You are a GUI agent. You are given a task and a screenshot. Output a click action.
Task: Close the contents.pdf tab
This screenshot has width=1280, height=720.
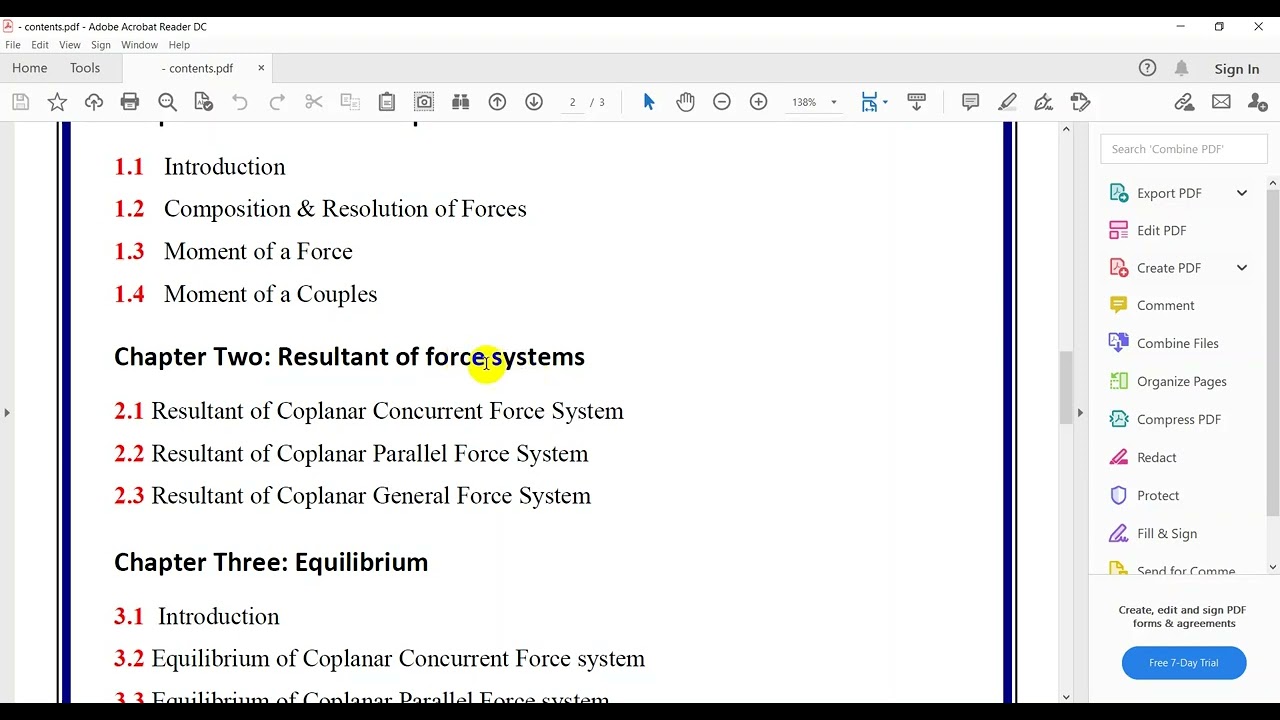[x=261, y=68]
